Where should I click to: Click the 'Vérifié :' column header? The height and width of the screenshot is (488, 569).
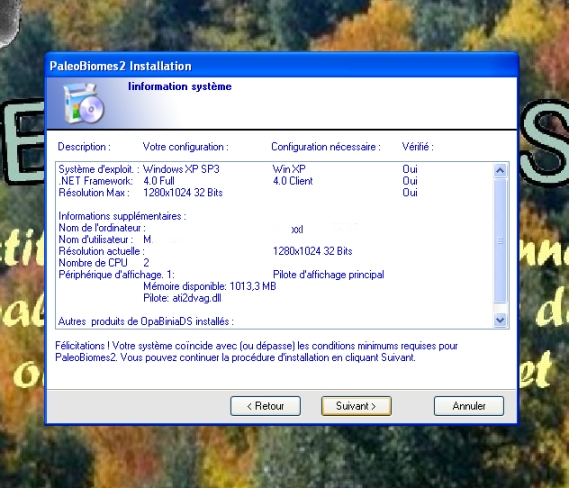[418, 147]
